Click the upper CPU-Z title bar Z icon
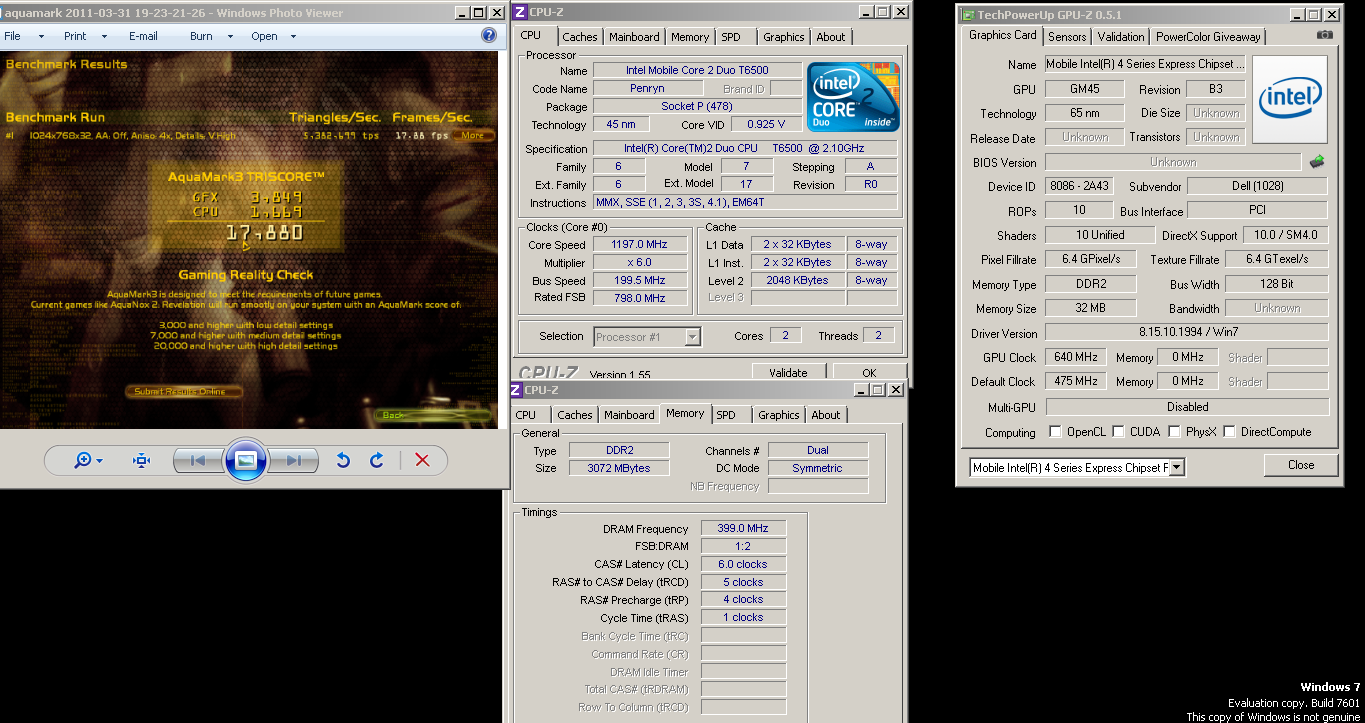Image resolution: width=1365 pixels, height=723 pixels. click(x=519, y=11)
